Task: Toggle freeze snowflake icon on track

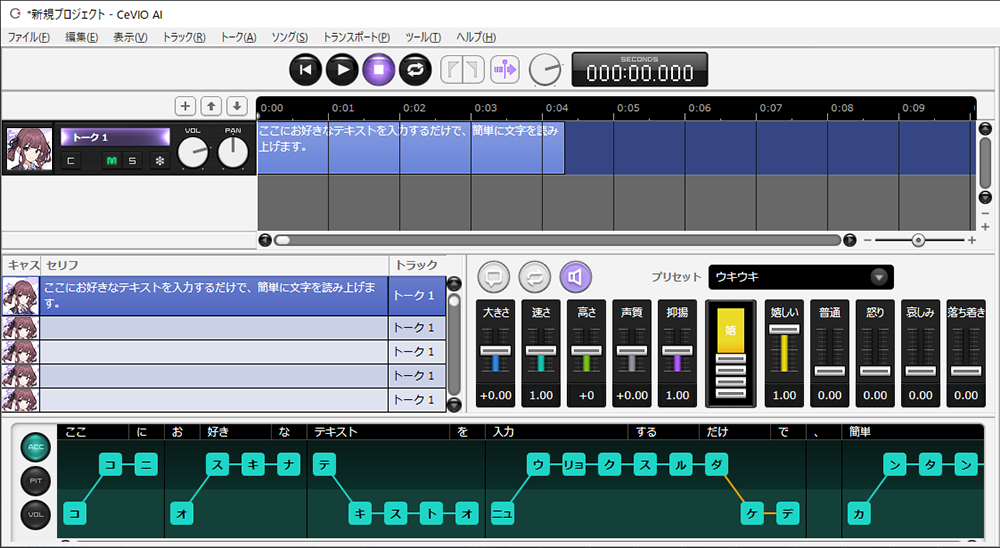Action: (159, 161)
